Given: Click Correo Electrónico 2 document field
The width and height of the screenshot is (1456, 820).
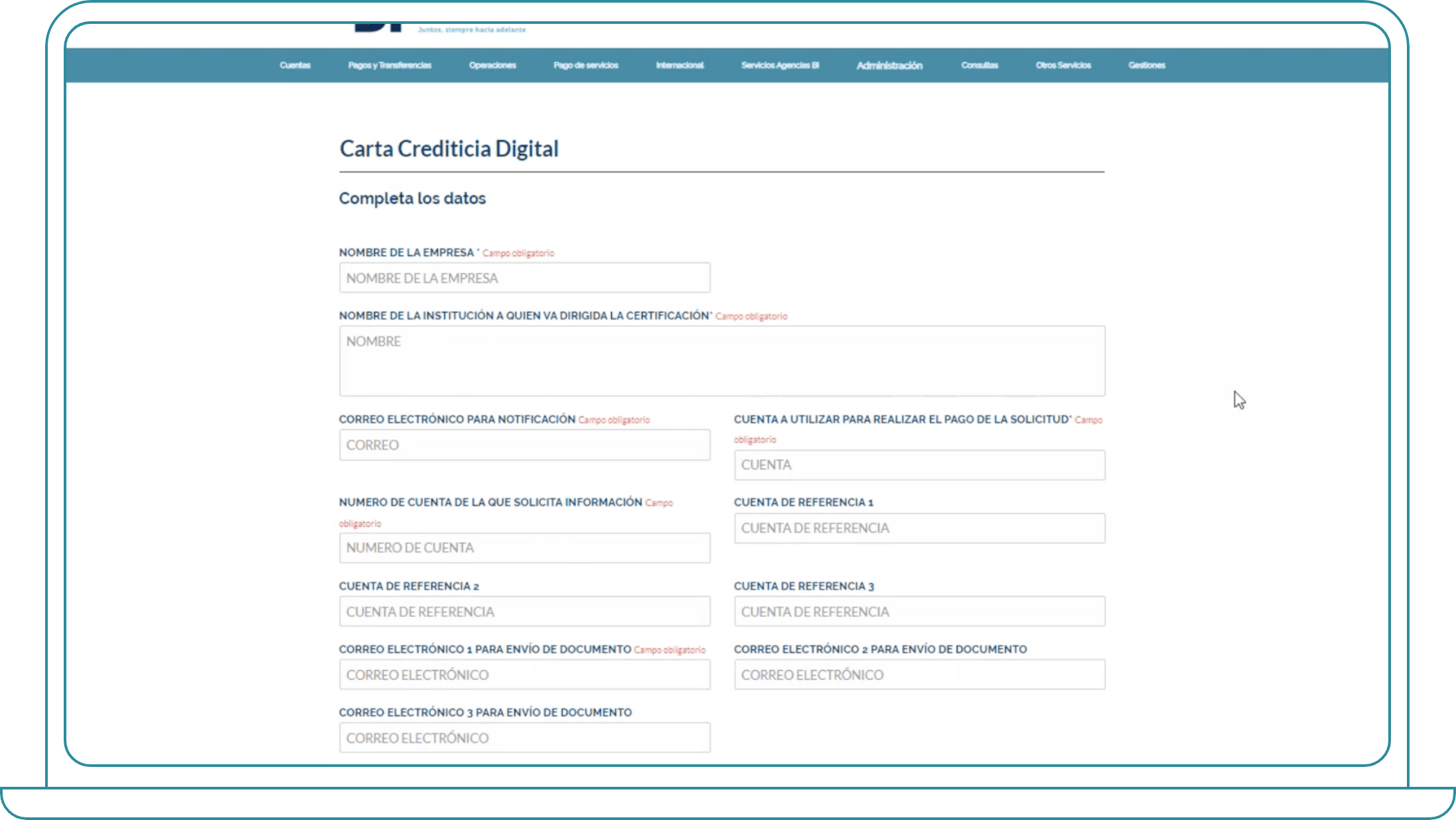Looking at the screenshot, I should pyautogui.click(x=919, y=675).
